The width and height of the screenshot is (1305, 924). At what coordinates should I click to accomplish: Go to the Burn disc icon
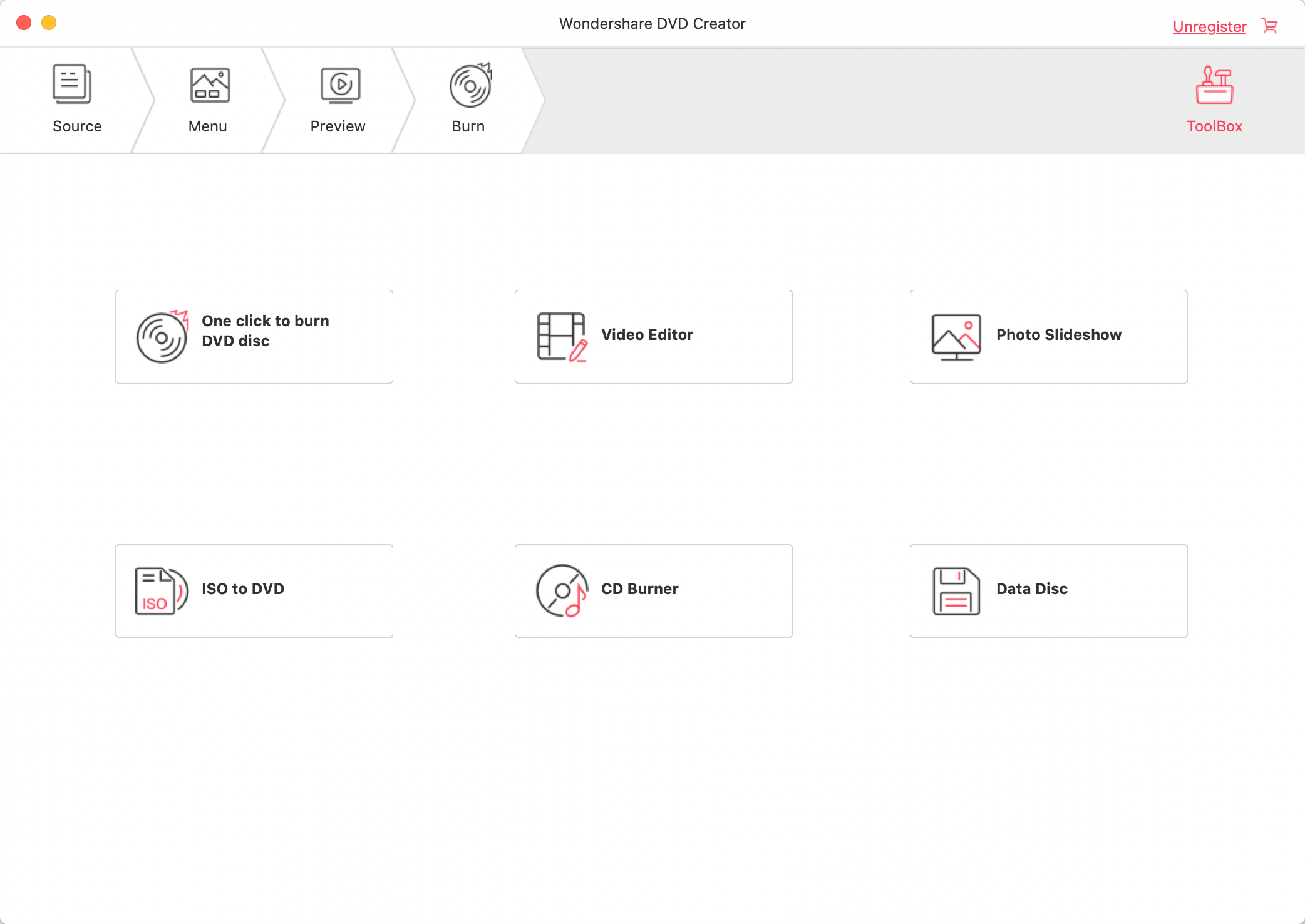click(x=470, y=85)
